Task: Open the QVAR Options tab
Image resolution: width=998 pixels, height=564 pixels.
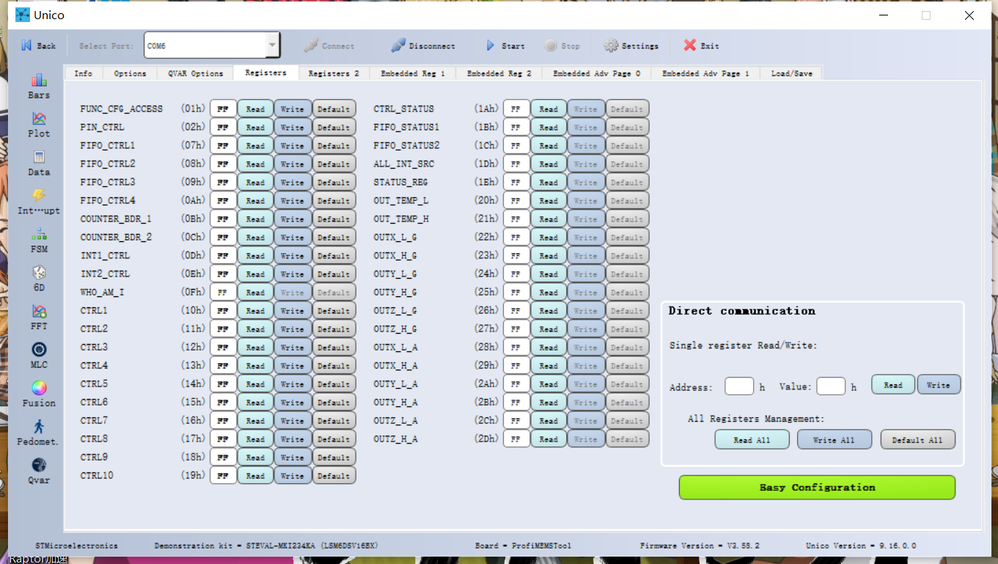Action: click(x=195, y=73)
